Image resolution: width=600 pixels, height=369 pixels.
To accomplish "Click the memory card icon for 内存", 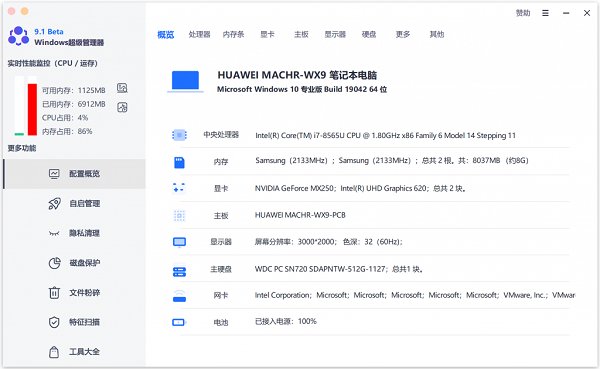I will [179, 162].
